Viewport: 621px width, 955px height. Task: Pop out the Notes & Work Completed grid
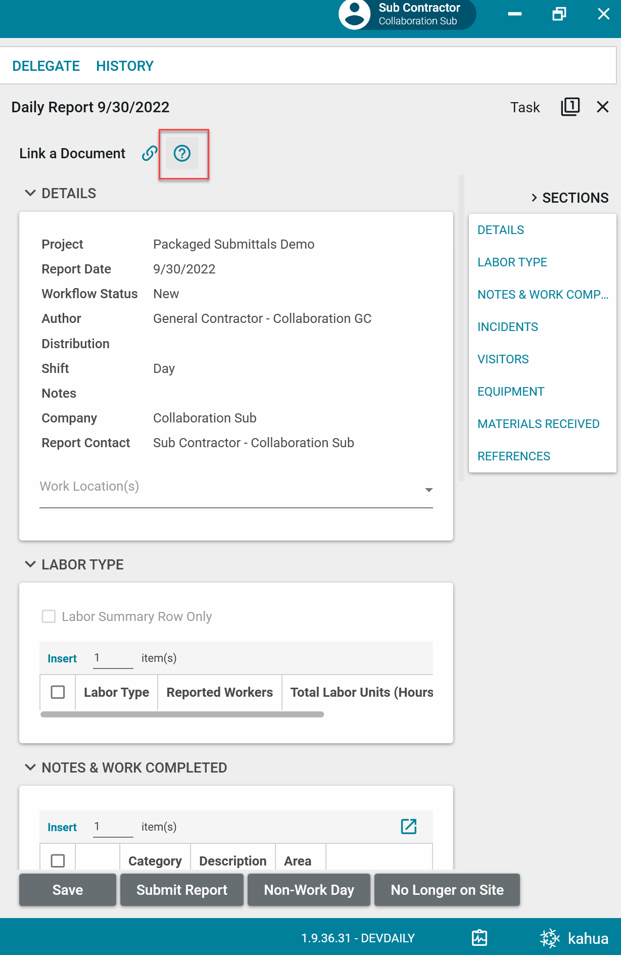pyautogui.click(x=408, y=826)
